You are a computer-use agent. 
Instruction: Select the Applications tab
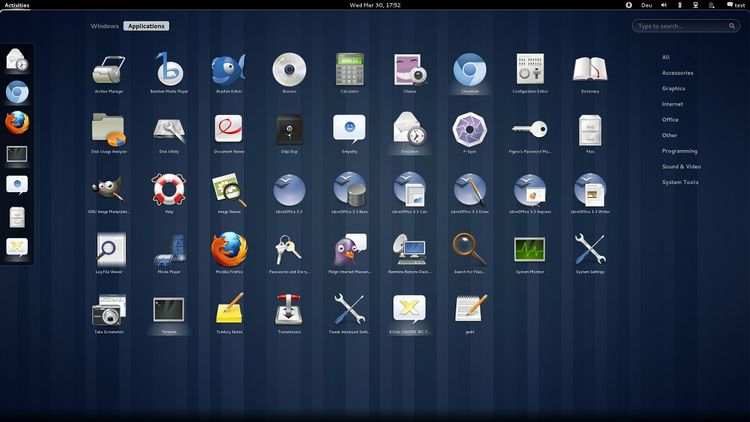point(146,26)
